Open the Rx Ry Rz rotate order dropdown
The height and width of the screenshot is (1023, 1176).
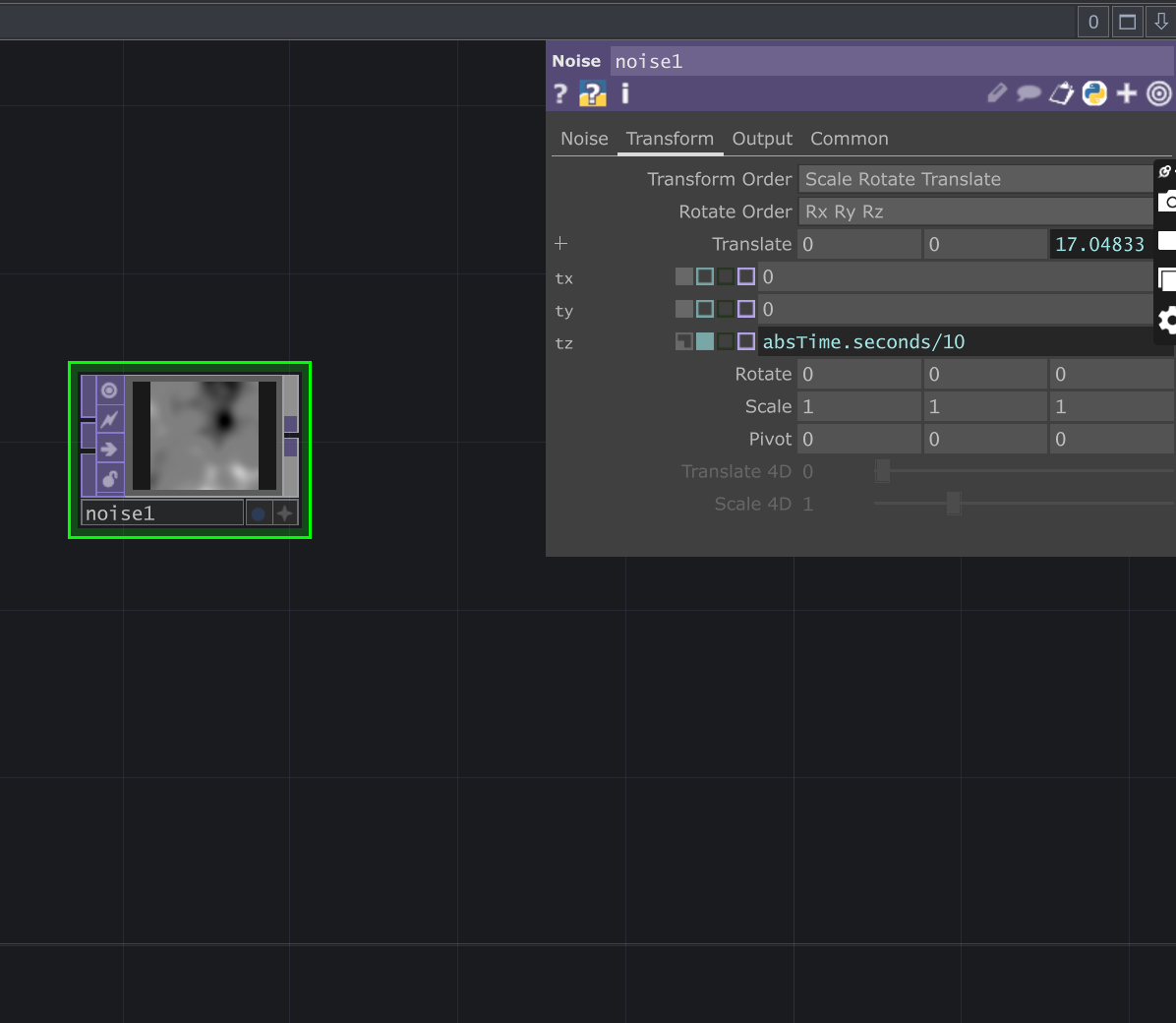[x=975, y=211]
